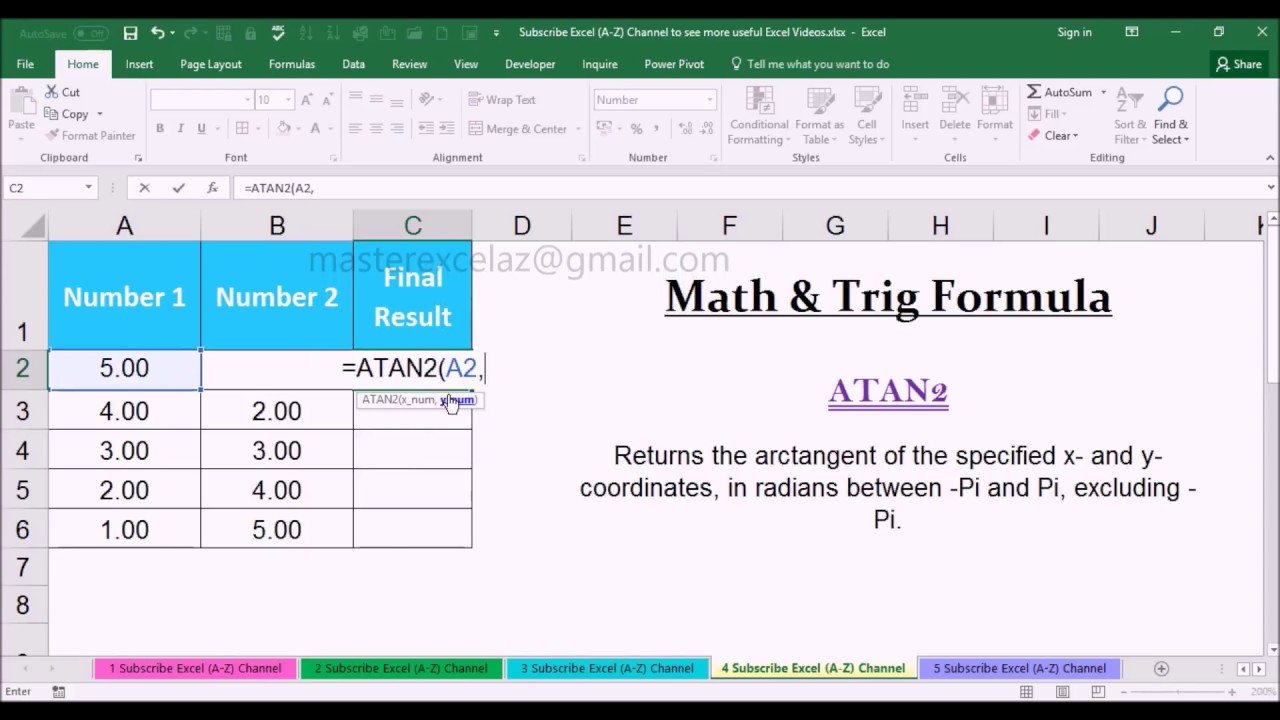
Task: Open the Clear eraser menu
Action: click(x=1052, y=136)
